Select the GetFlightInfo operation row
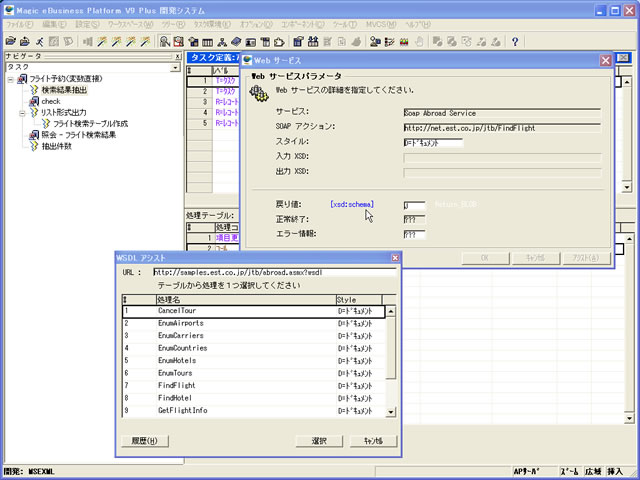The height and width of the screenshot is (480, 640). click(253, 411)
